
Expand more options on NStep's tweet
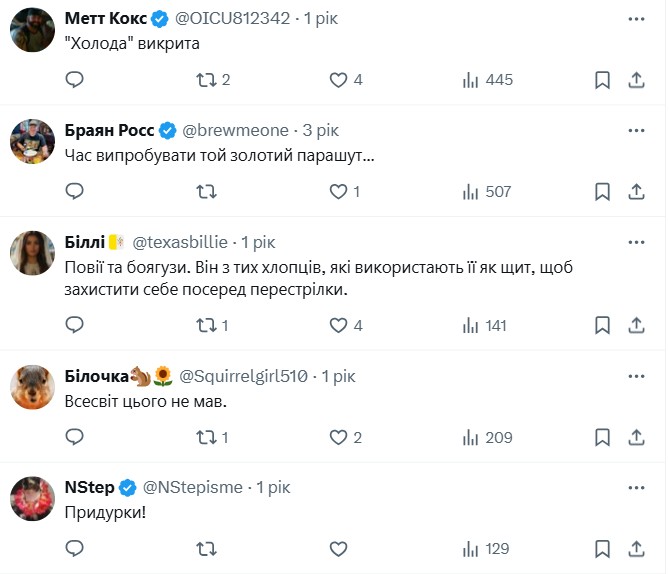636,487
